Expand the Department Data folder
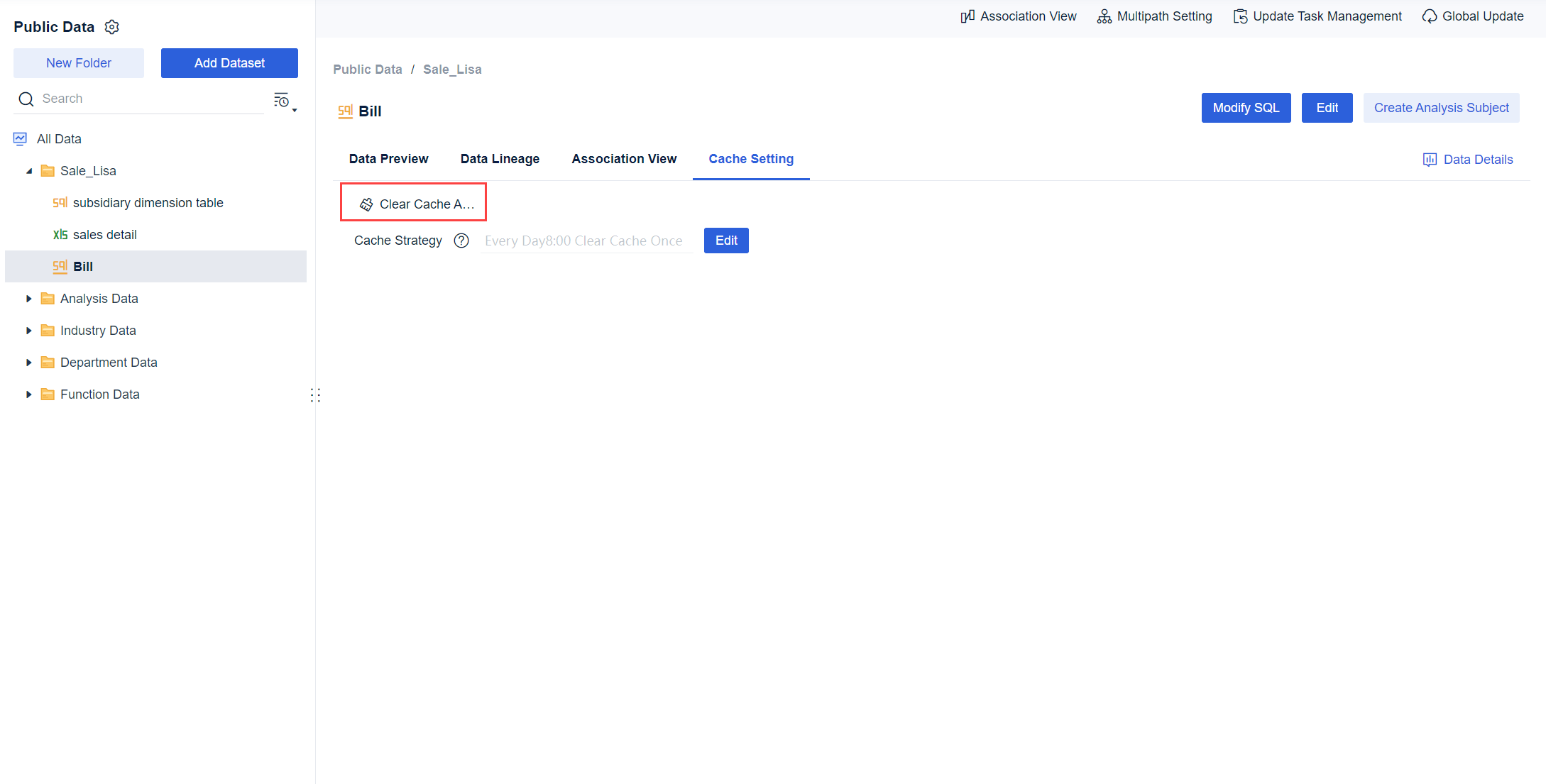The image size is (1546, 784). (x=29, y=363)
